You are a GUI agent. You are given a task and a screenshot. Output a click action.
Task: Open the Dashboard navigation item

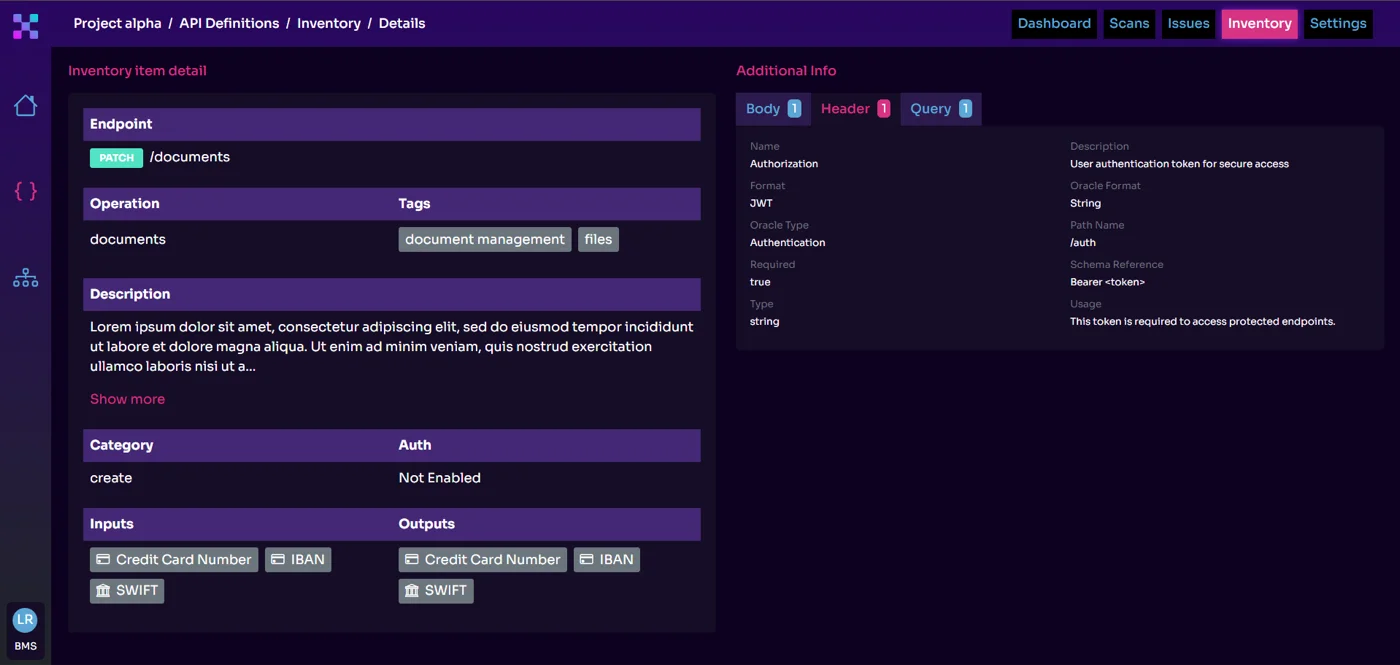pos(1054,23)
